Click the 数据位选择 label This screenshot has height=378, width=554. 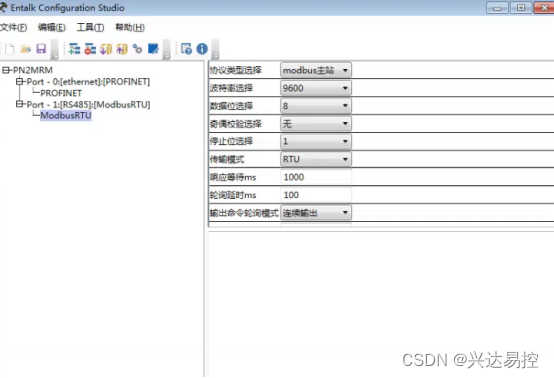[231, 106]
